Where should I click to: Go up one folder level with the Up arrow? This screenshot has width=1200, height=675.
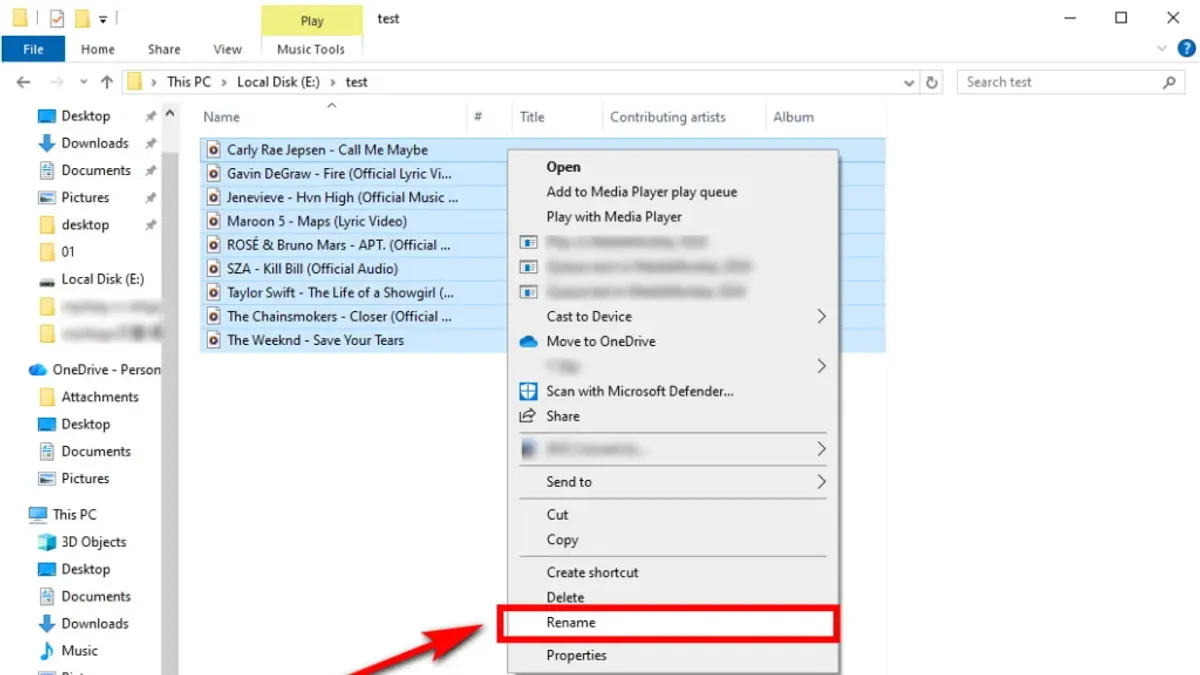[x=107, y=82]
